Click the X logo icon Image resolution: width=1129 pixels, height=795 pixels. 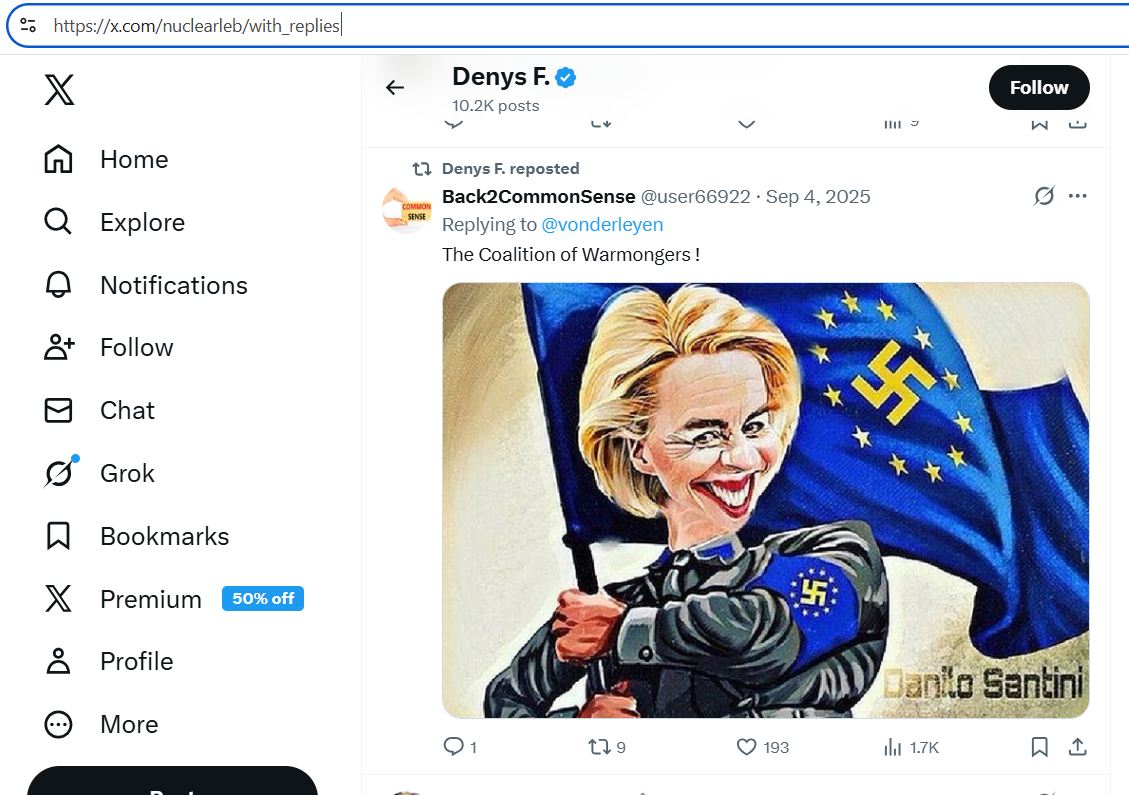click(59, 91)
